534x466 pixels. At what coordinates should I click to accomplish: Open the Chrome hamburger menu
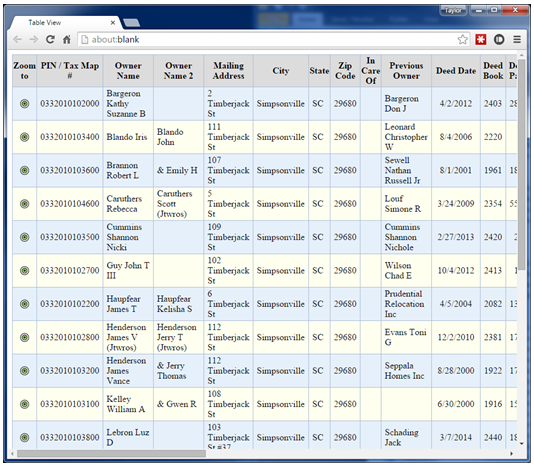(x=517, y=40)
